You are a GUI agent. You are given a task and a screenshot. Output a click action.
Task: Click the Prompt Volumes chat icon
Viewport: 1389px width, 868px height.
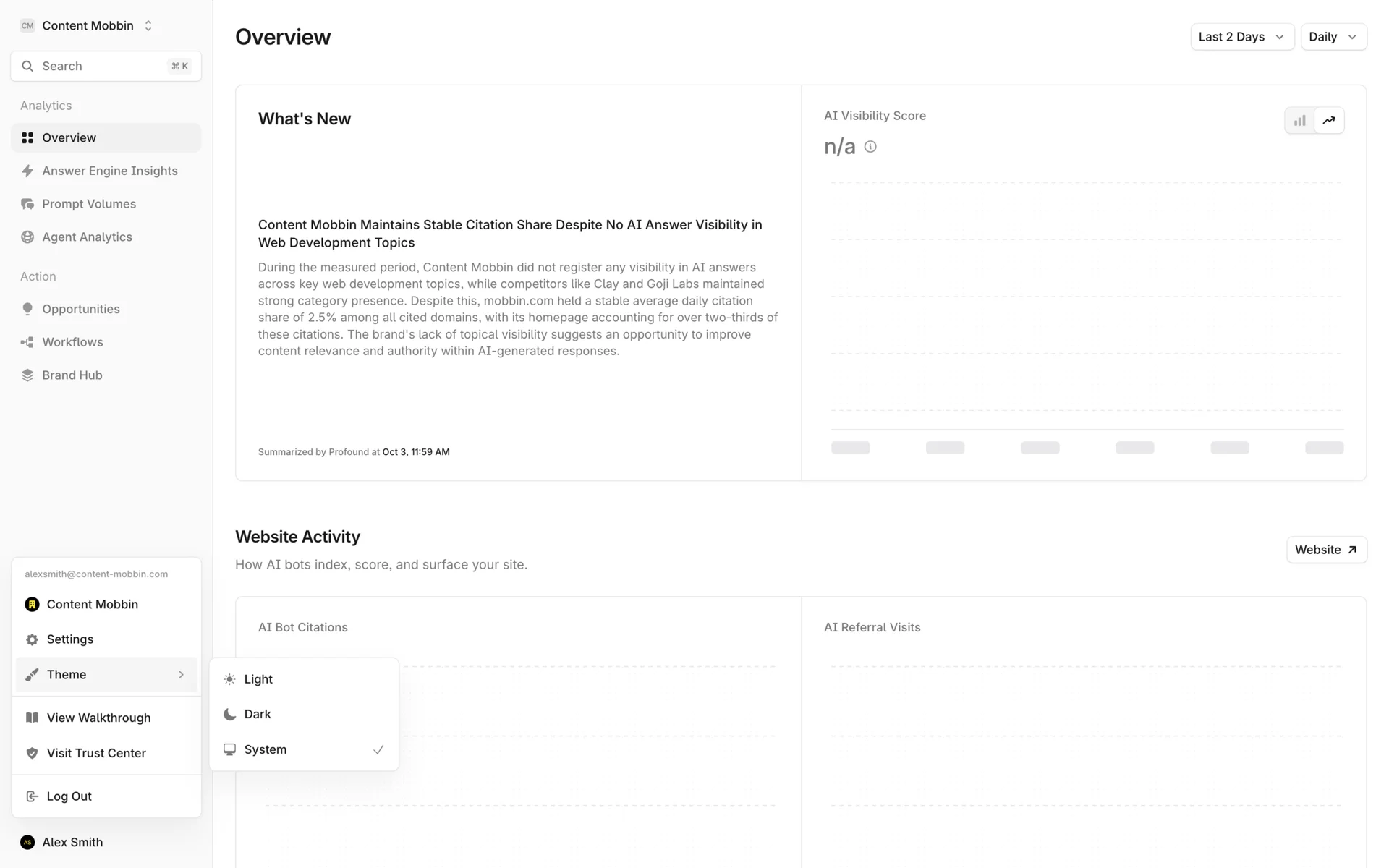(x=27, y=204)
